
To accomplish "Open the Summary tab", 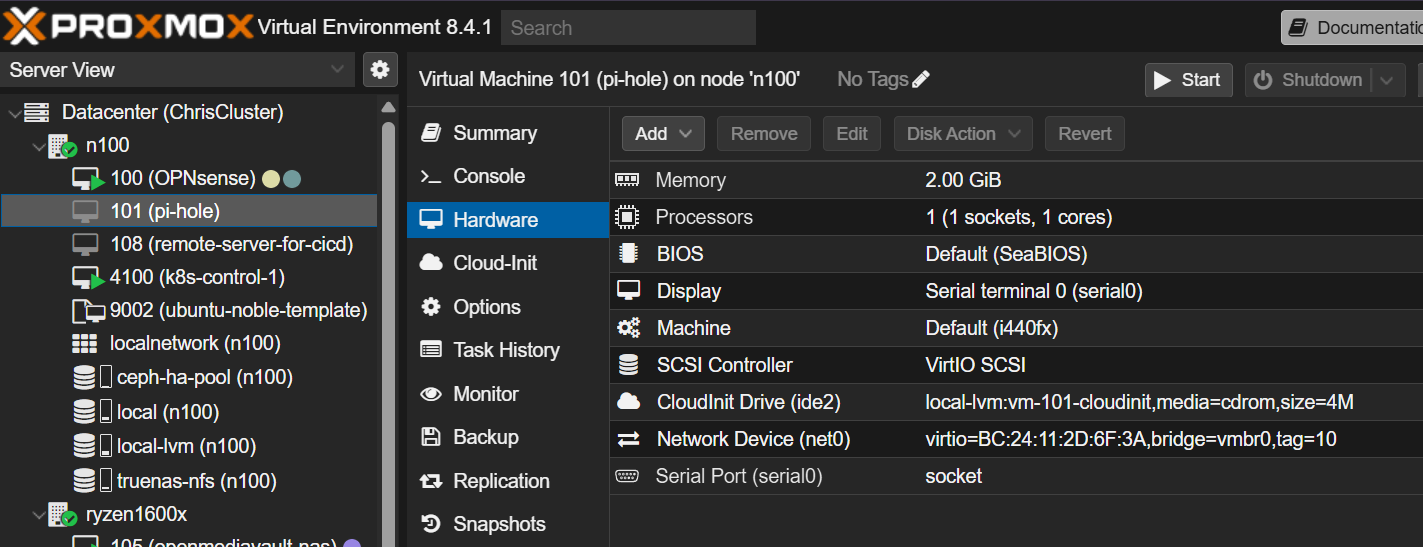I will [x=508, y=133].
